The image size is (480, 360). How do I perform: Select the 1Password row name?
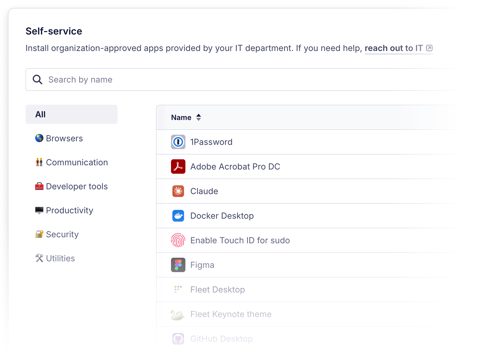point(211,142)
